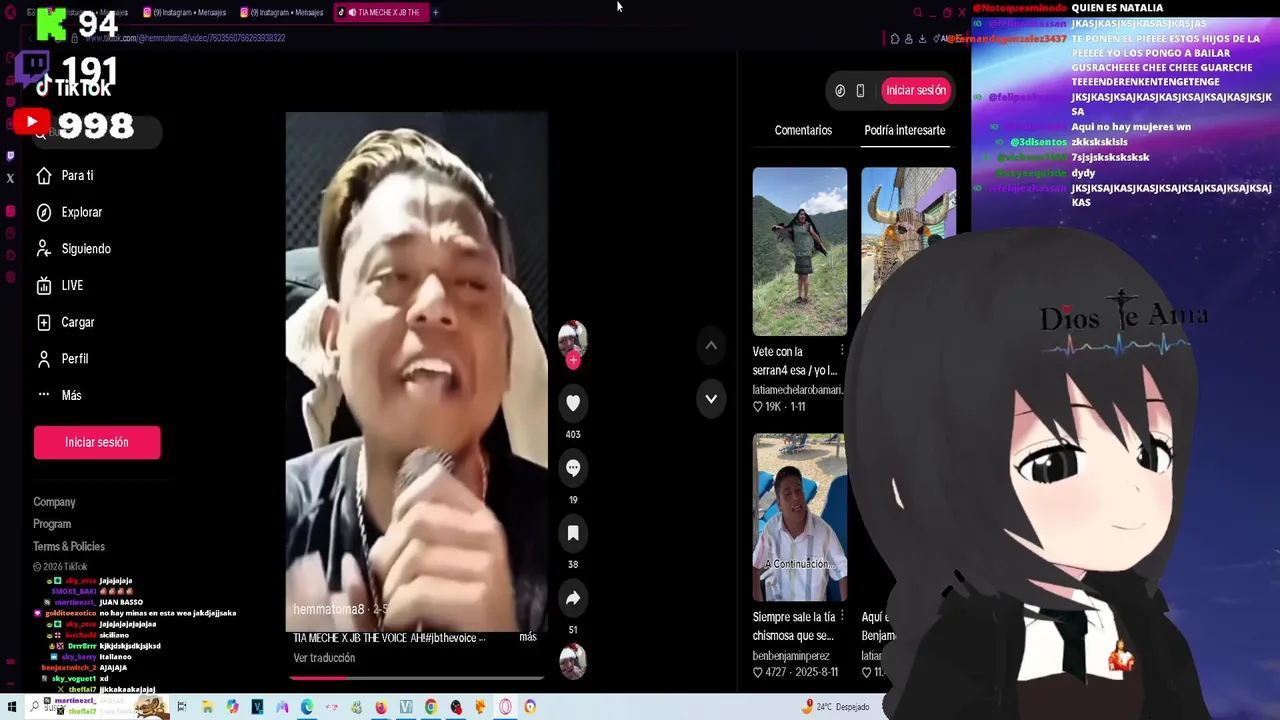
Task: Seek using the video progress bar
Action: click(416, 677)
